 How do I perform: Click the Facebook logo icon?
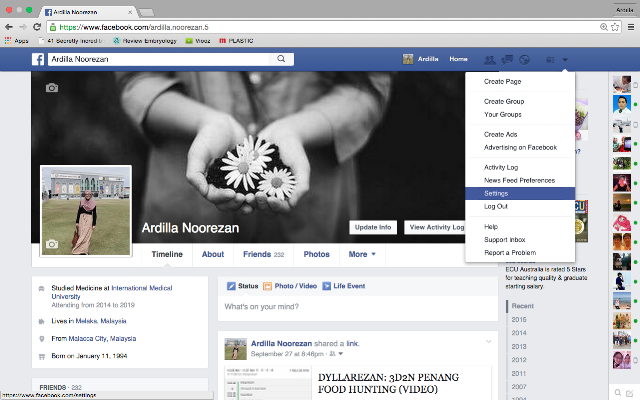(x=38, y=59)
